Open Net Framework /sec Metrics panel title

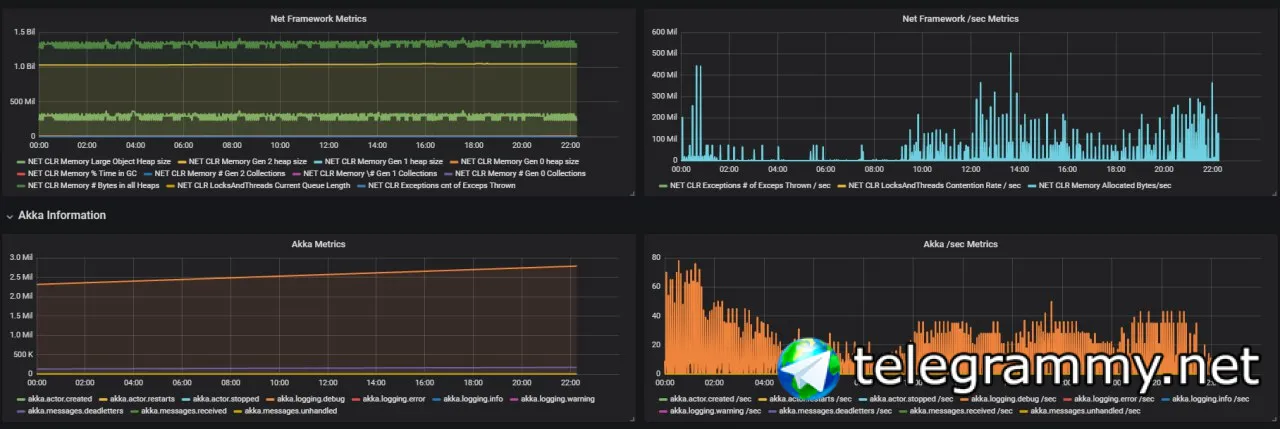[960, 19]
